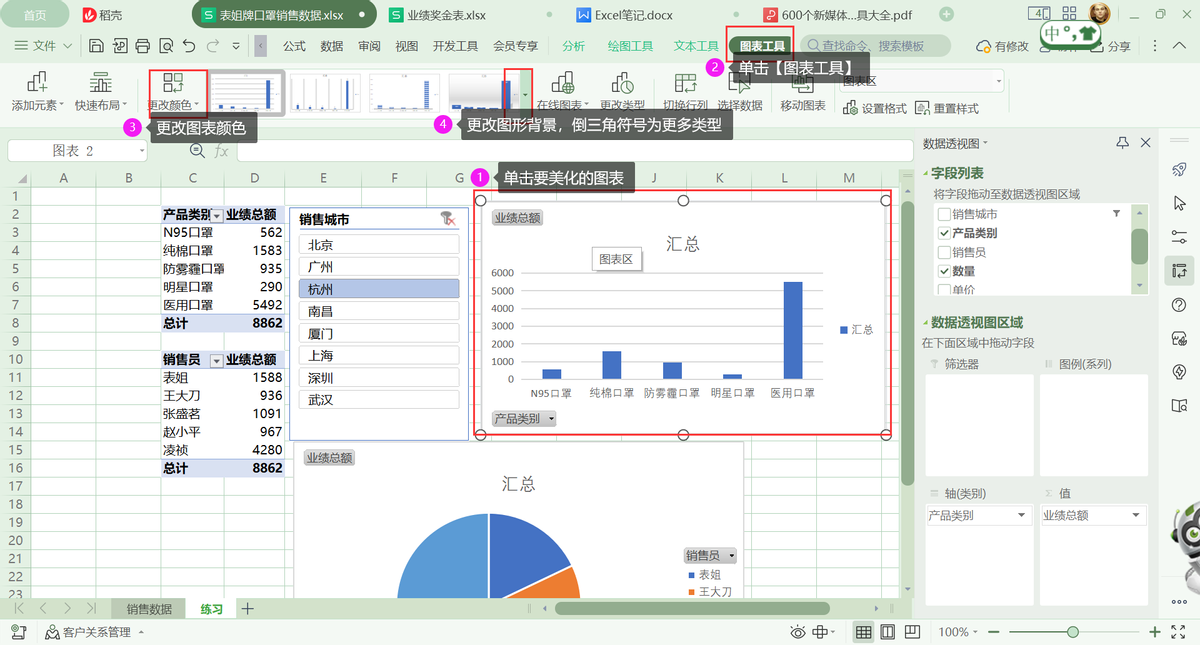
Task: Toggle the 销售城市 field checkbox
Action: (943, 214)
